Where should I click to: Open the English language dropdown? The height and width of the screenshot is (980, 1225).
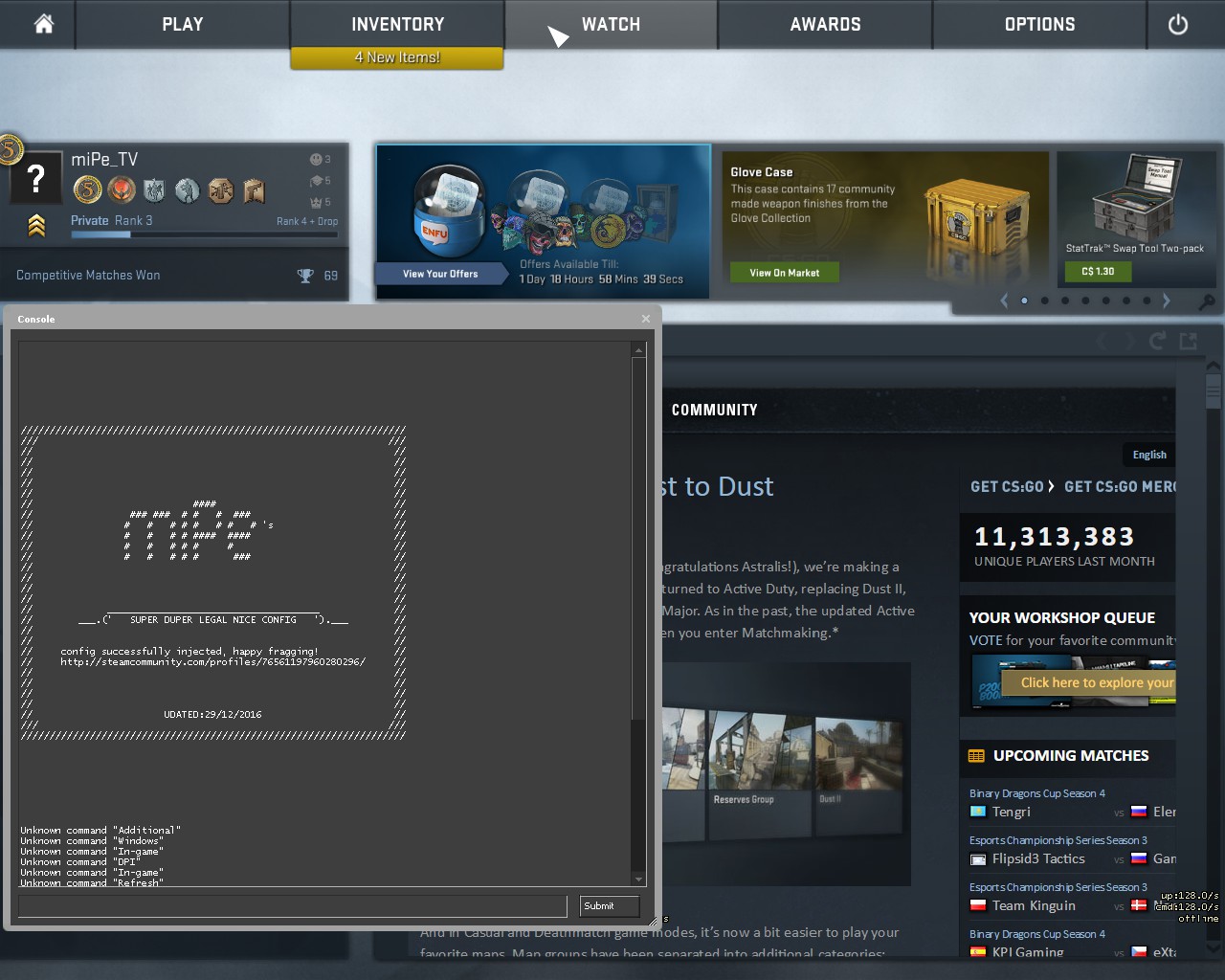(1149, 455)
